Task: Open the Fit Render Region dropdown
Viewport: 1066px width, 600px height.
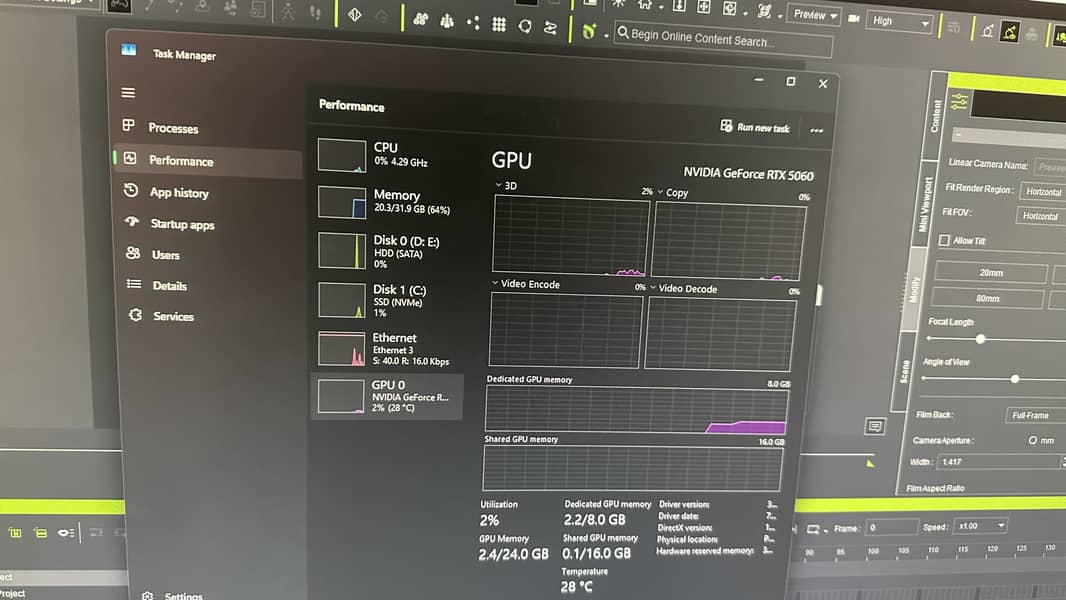Action: pyautogui.click(x=1043, y=192)
